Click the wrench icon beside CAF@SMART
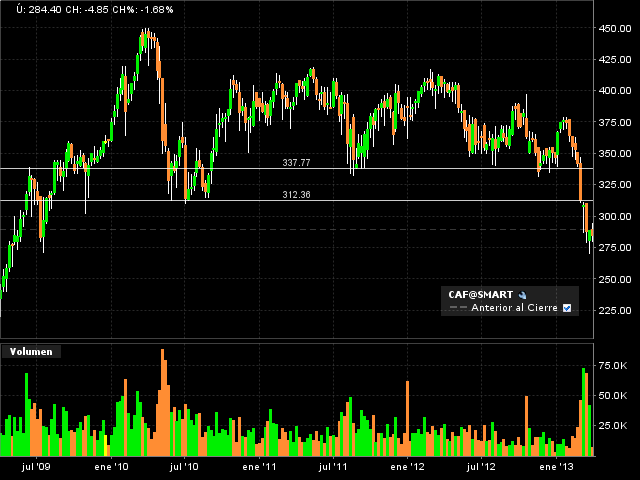This screenshot has width=640, height=480. click(x=522, y=295)
